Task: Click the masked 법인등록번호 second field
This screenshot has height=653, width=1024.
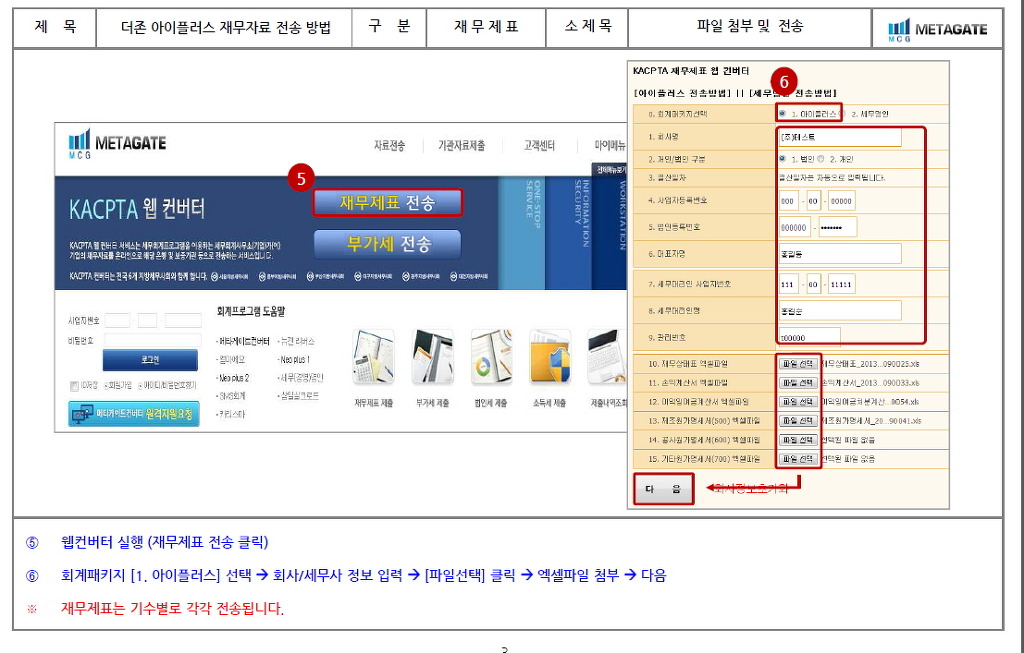Action: (x=837, y=227)
